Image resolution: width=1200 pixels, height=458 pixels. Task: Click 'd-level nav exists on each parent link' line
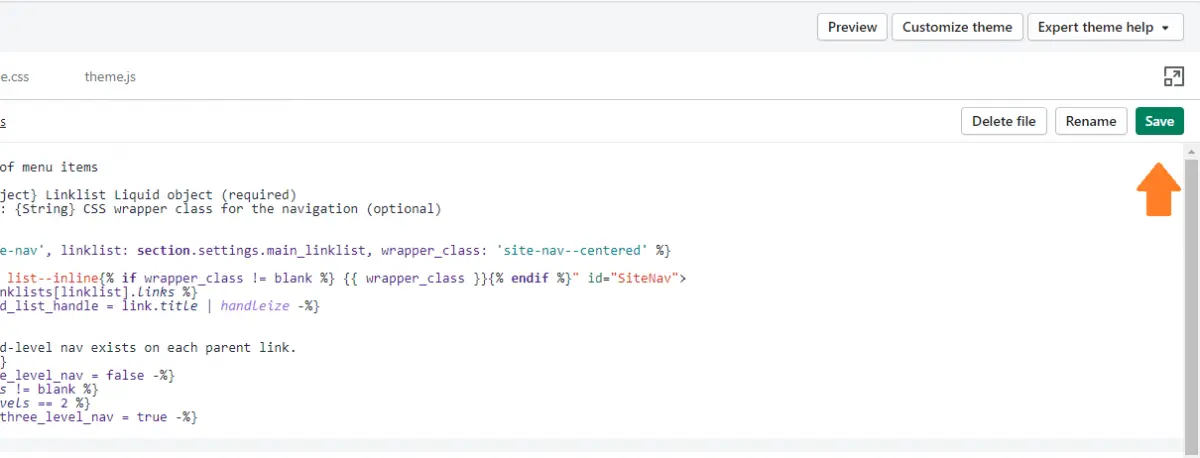point(148,348)
